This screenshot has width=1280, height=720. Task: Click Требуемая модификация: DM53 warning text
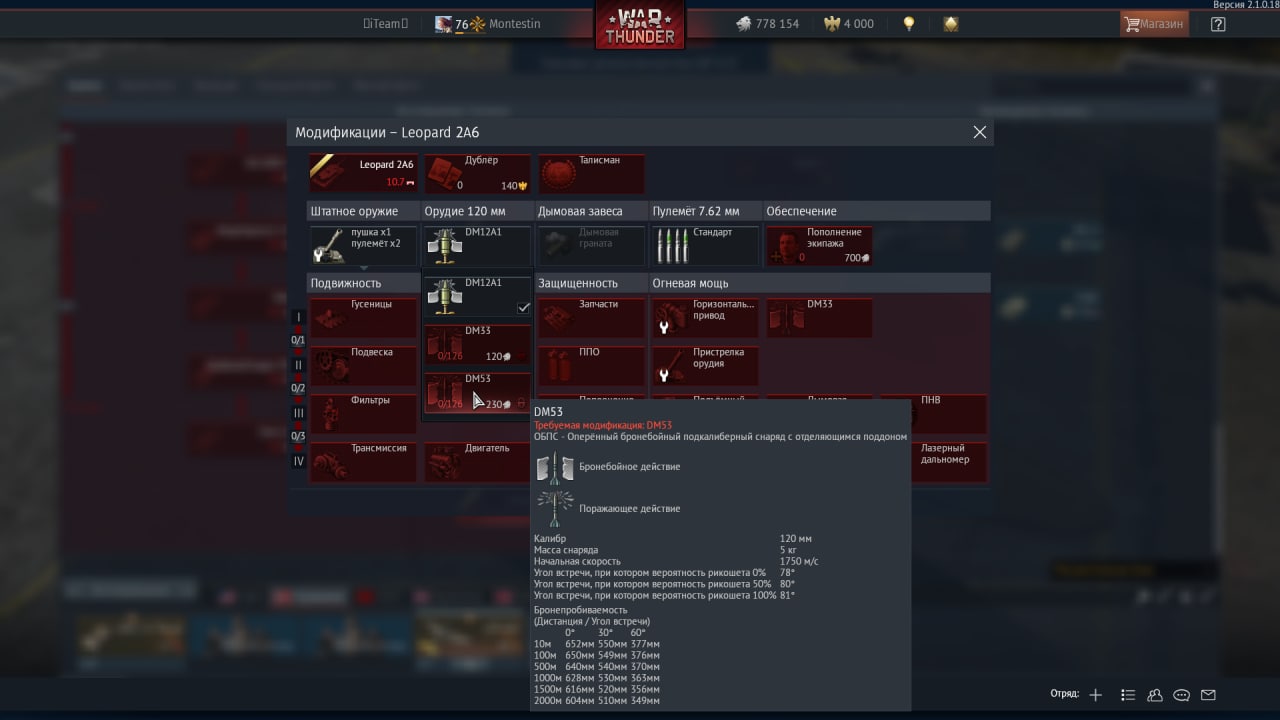[x=603, y=425]
